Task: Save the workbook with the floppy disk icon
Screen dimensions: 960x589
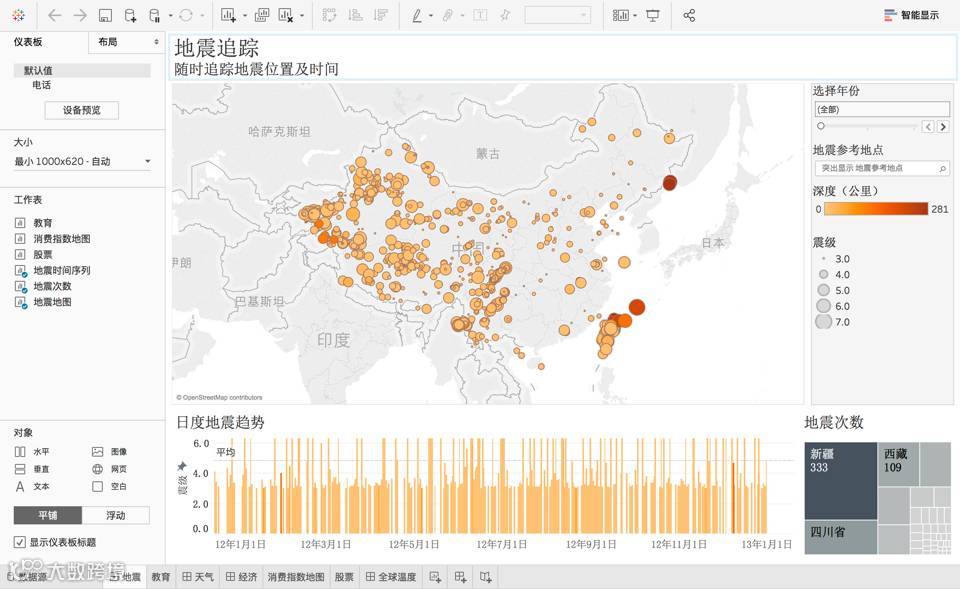Action: pos(105,15)
